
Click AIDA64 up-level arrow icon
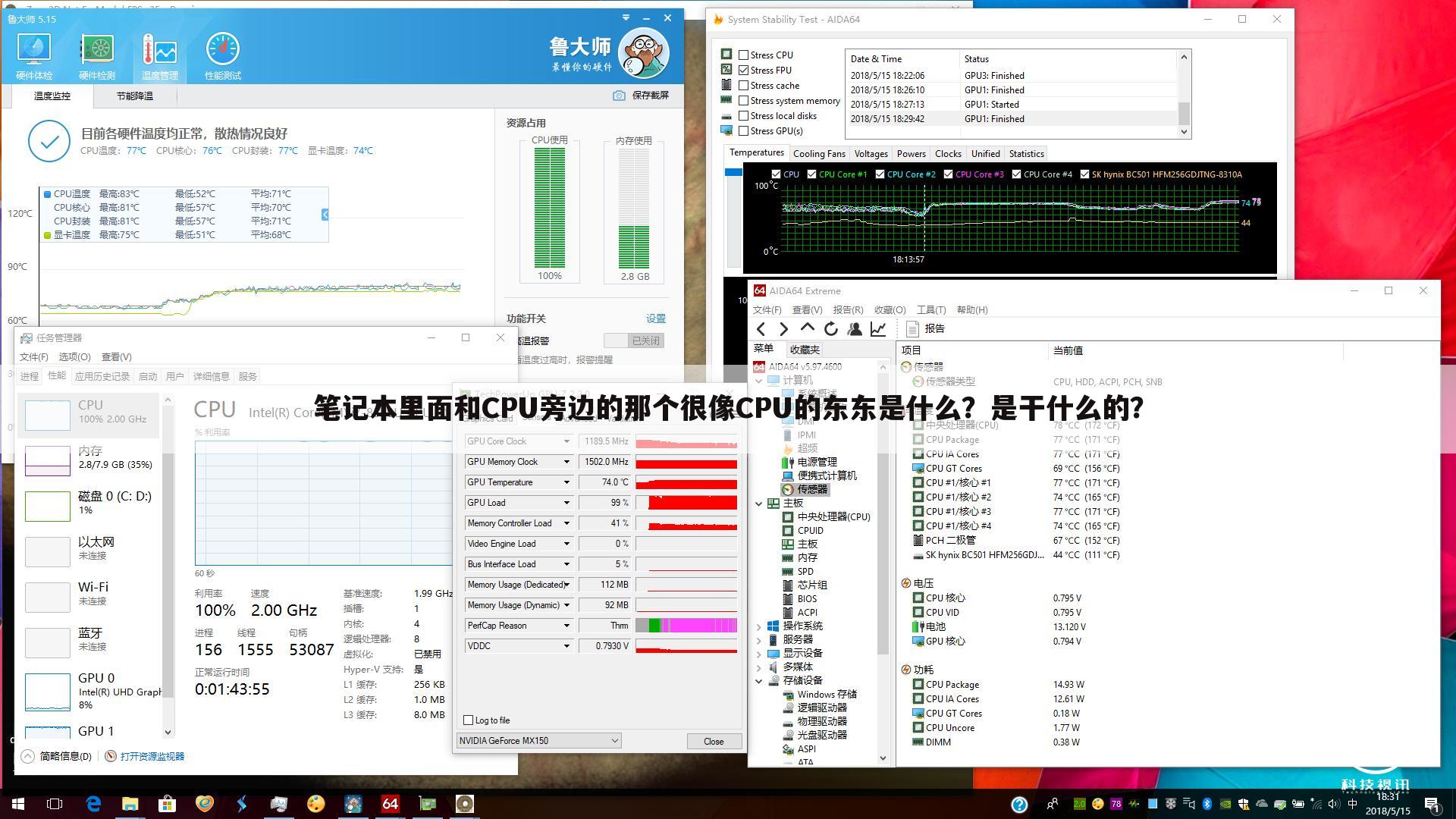(x=808, y=328)
